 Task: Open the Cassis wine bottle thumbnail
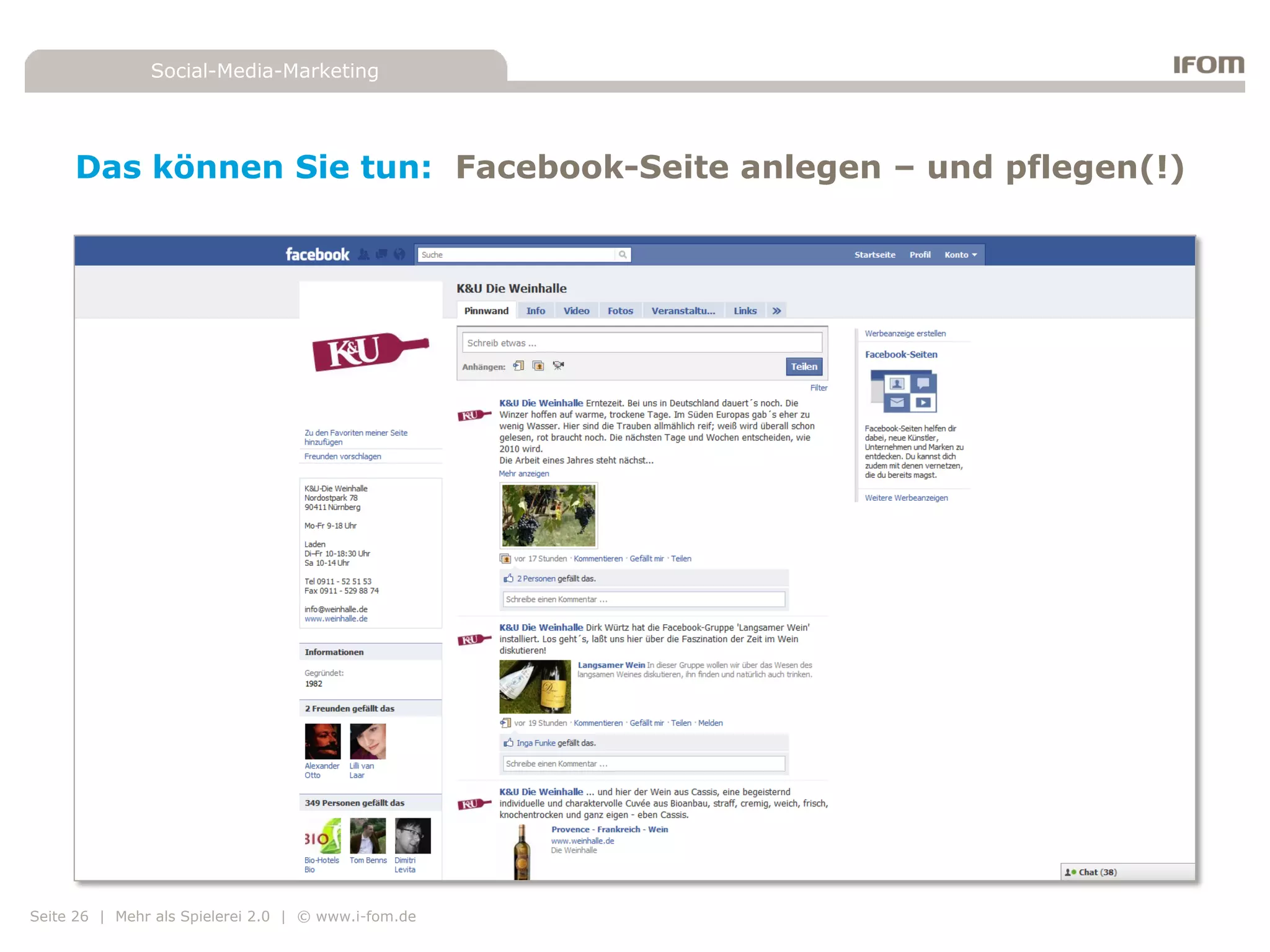(x=522, y=852)
